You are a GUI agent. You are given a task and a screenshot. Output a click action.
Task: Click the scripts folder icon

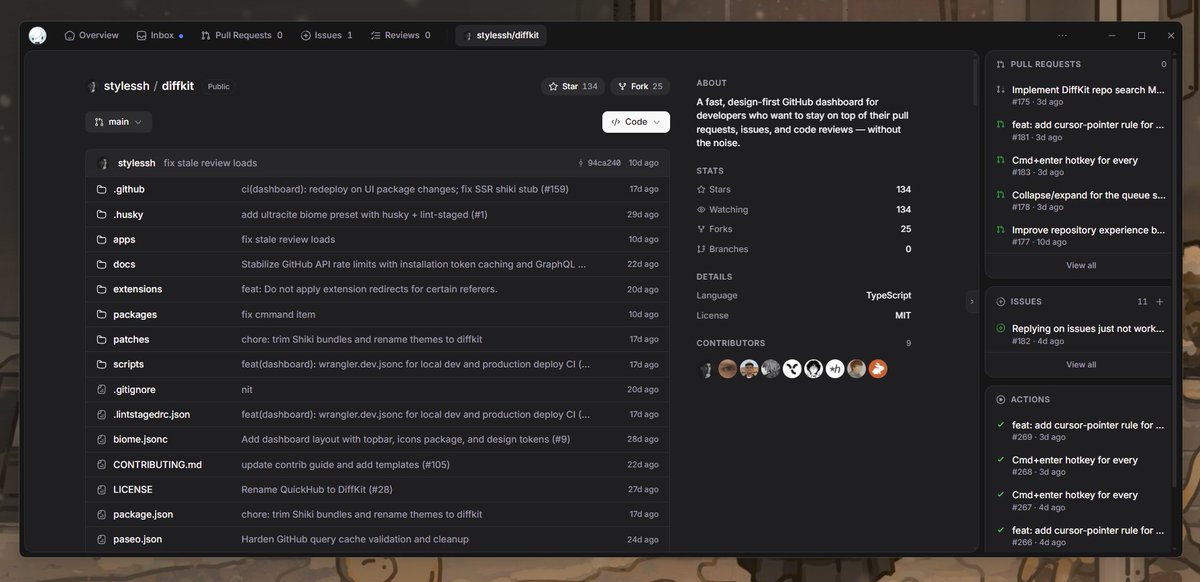pyautogui.click(x=101, y=364)
